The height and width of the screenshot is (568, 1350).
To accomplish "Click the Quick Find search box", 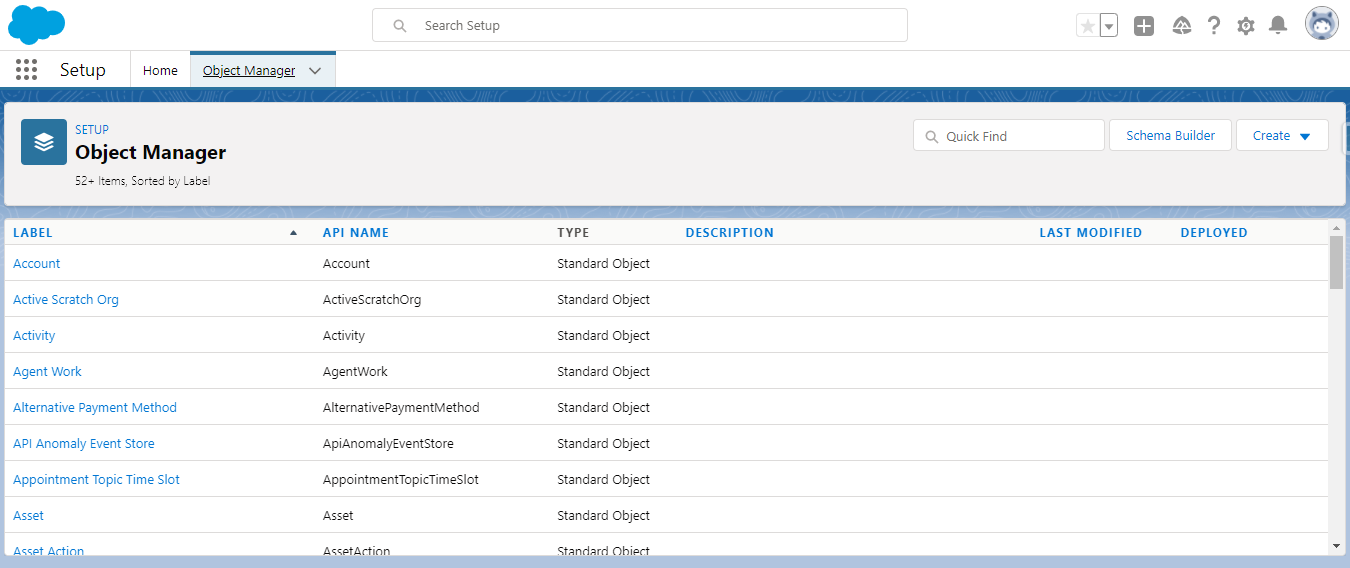I will [x=1009, y=136].
